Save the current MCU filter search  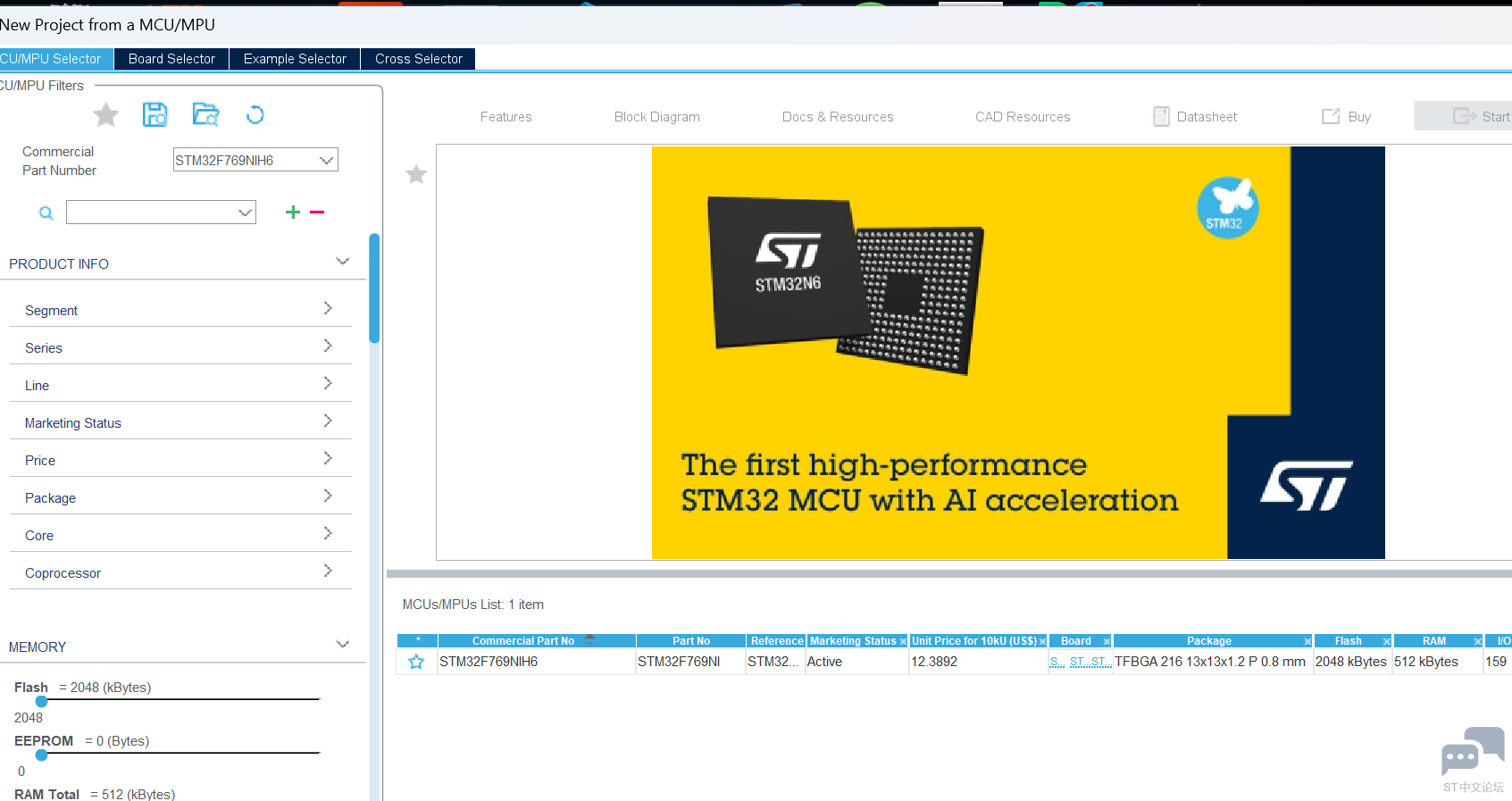(155, 114)
